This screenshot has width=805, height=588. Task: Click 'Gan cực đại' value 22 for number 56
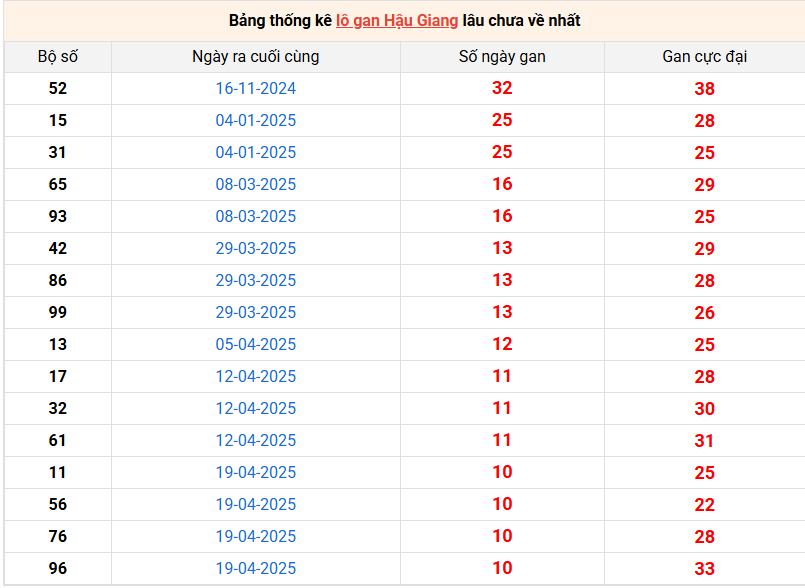[x=704, y=505]
